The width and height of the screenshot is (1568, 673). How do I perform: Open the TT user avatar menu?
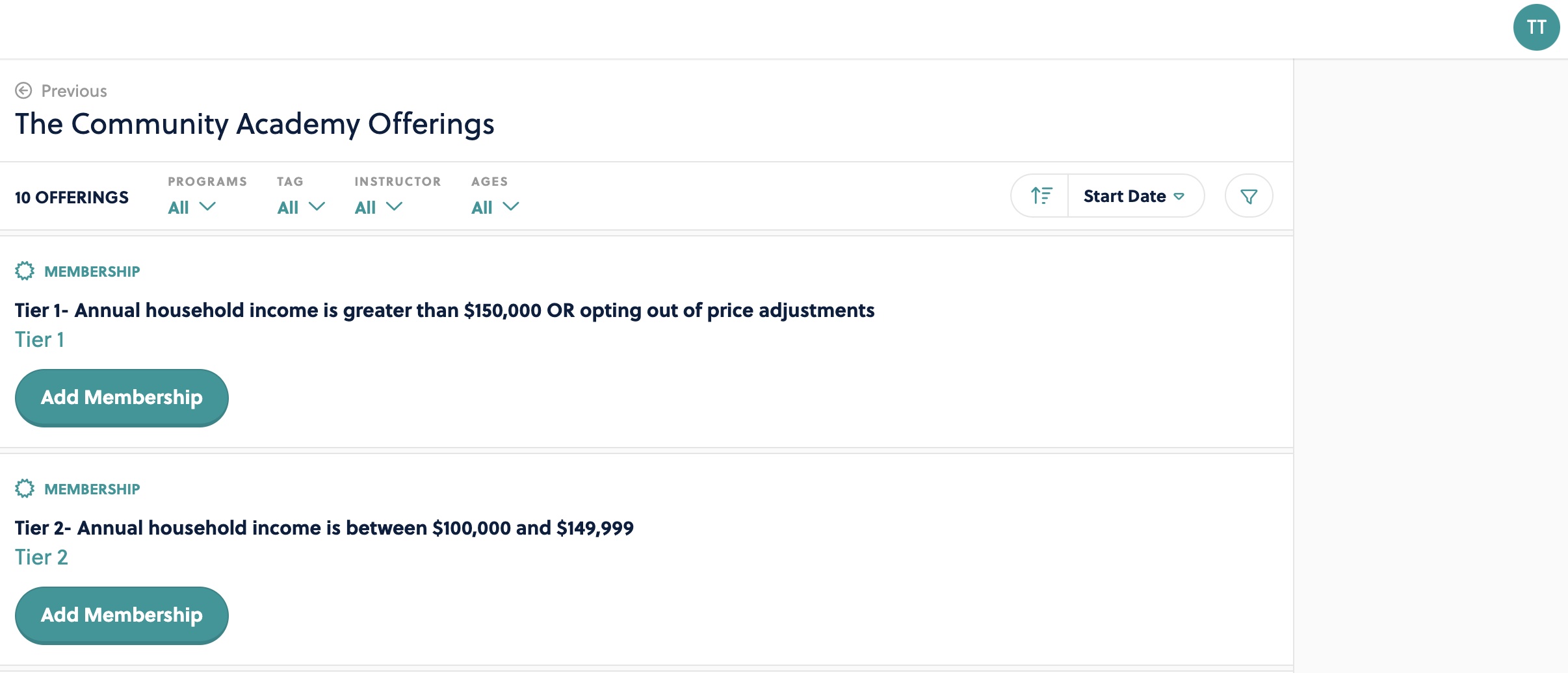point(1536,27)
